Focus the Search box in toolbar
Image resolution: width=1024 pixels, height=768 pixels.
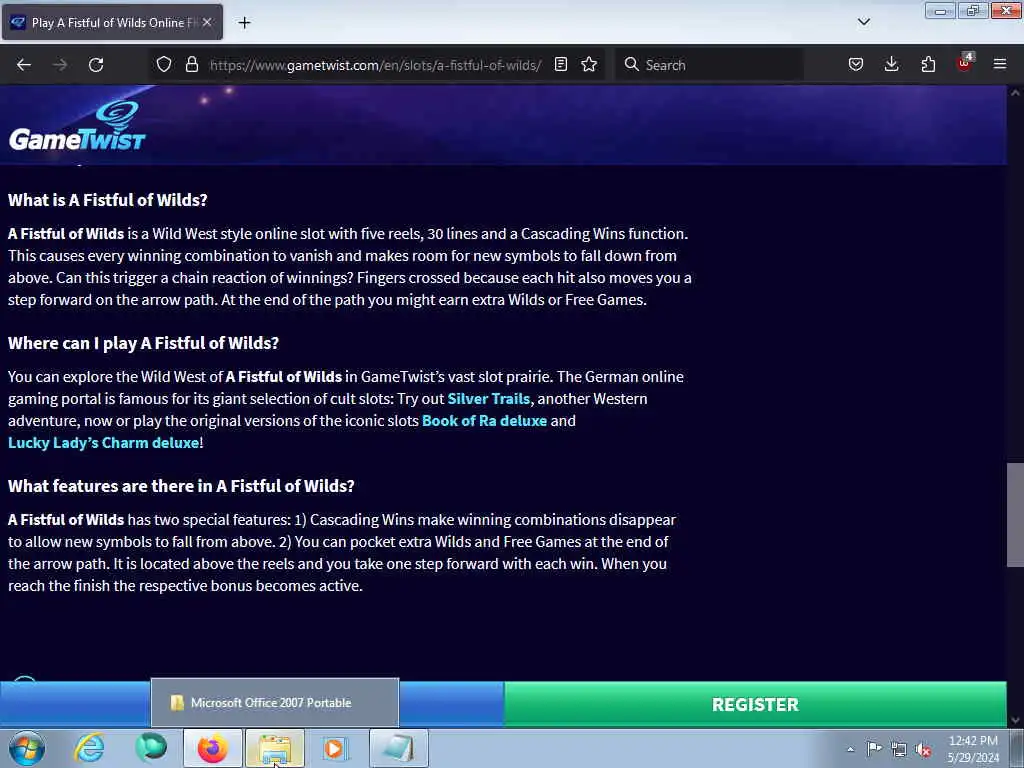tap(710, 65)
